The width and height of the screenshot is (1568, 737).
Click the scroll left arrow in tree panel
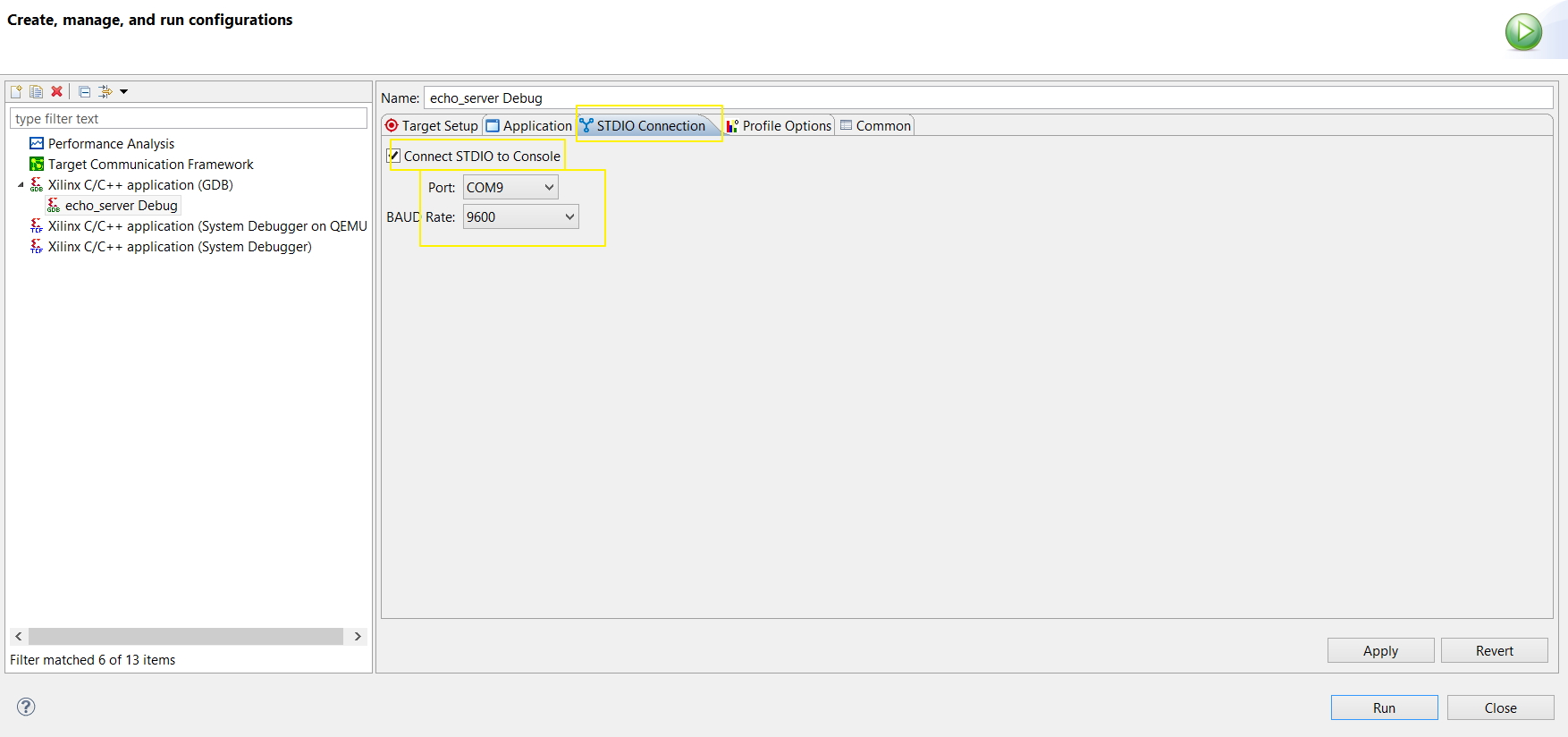[x=19, y=636]
